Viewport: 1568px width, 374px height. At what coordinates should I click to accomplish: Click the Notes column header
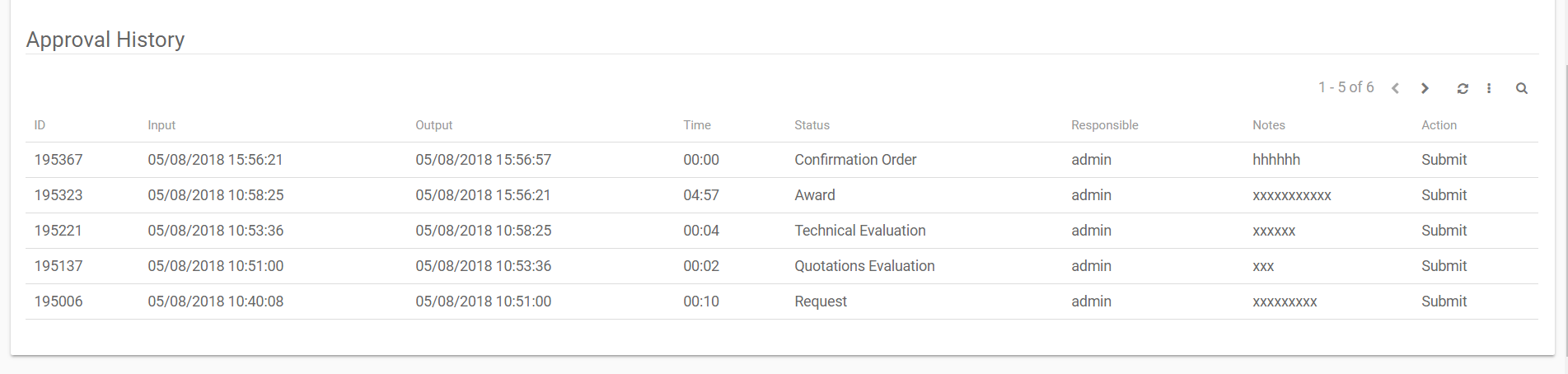point(1268,125)
